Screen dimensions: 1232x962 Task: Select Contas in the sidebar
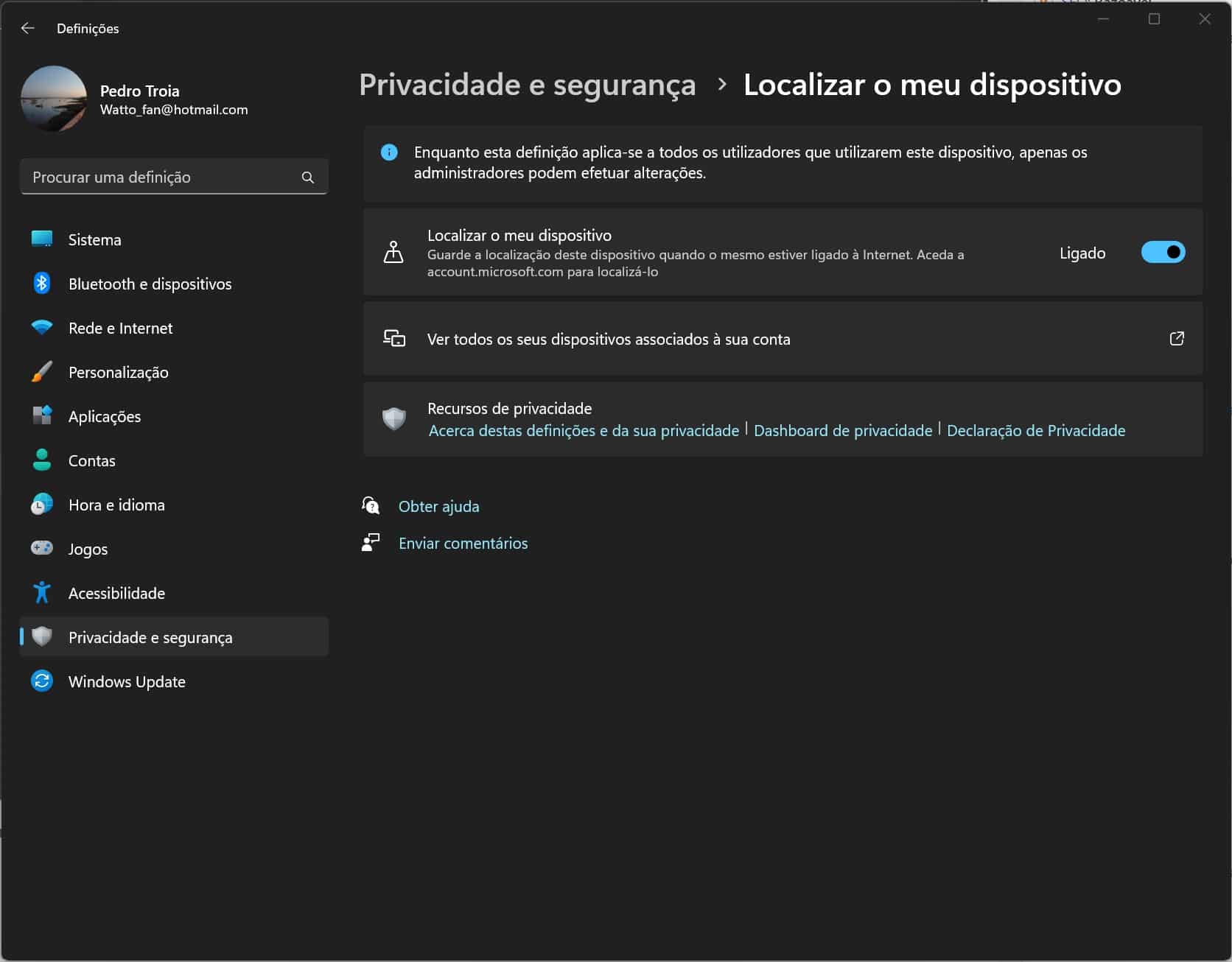(91, 461)
